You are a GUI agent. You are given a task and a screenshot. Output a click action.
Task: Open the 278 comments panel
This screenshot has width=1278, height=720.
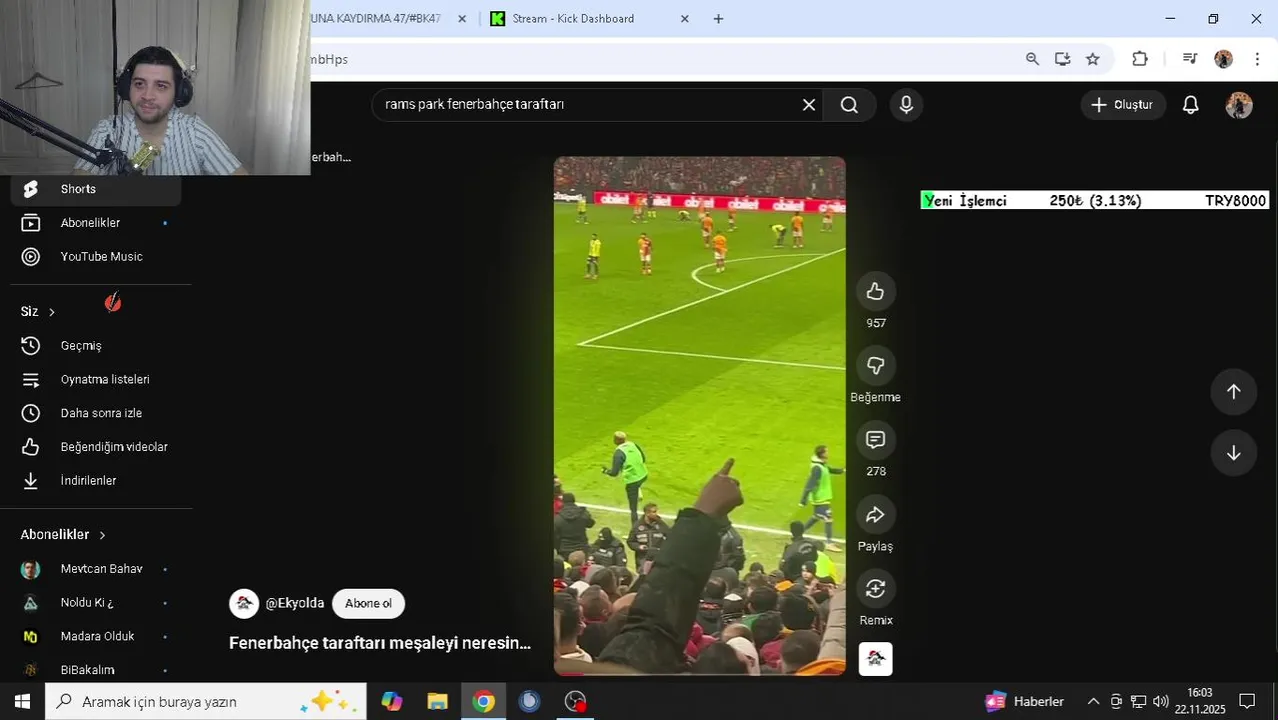[x=875, y=440]
